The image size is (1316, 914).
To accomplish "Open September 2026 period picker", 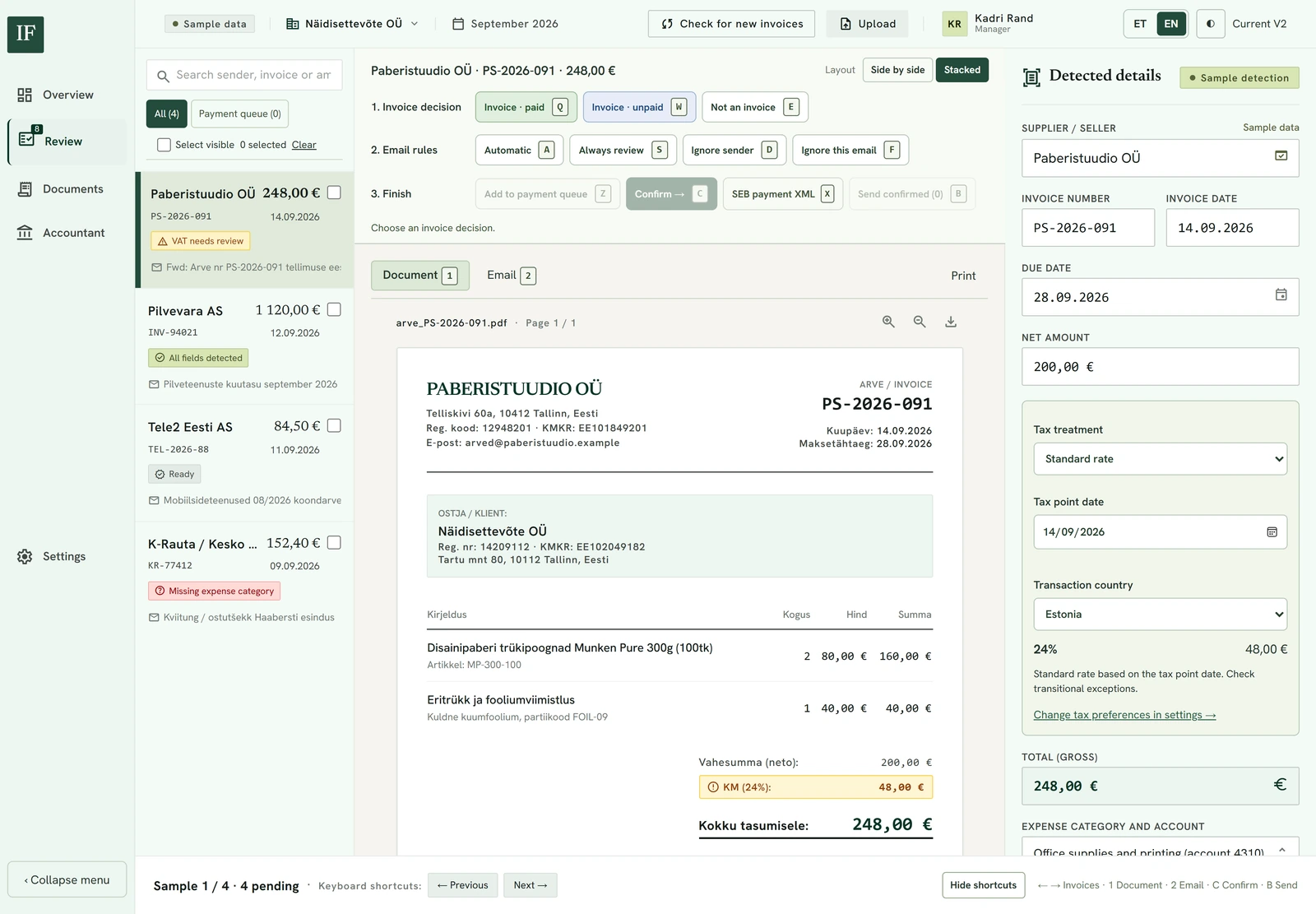I will click(x=505, y=24).
